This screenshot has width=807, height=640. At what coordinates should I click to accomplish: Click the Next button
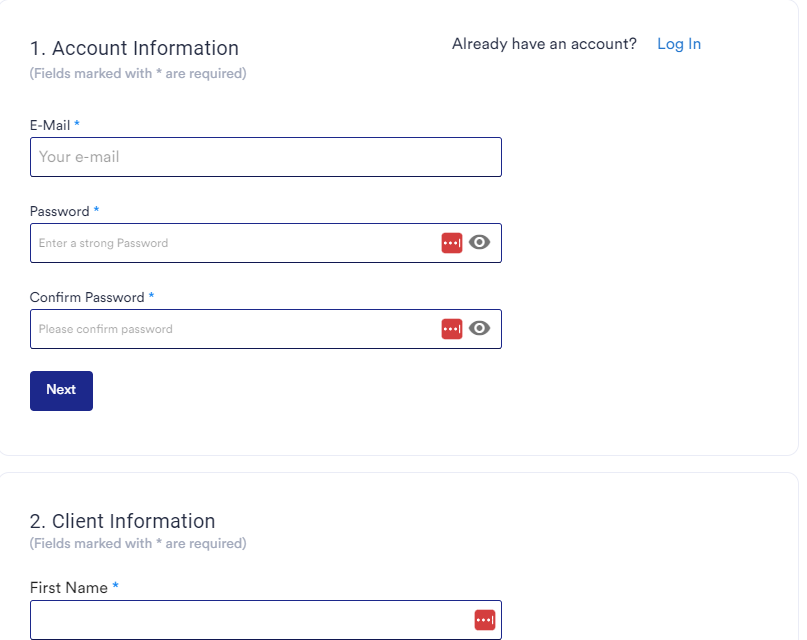coord(61,390)
